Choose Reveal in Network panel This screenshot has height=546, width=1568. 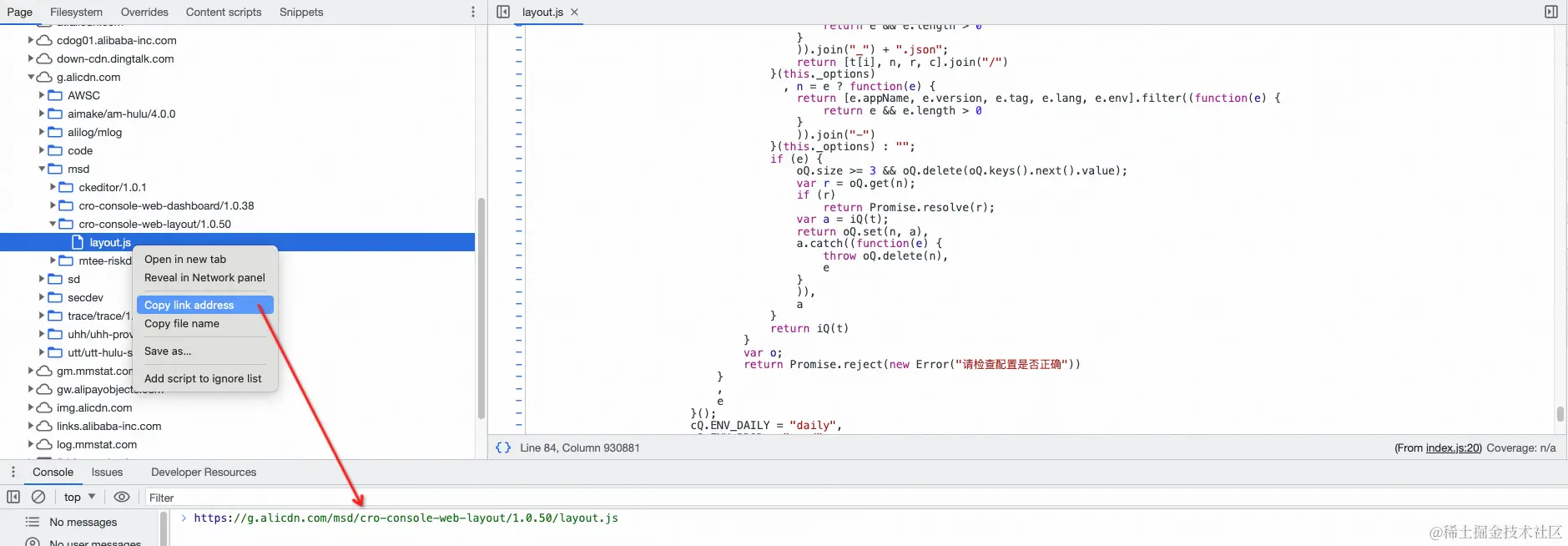pyautogui.click(x=205, y=277)
